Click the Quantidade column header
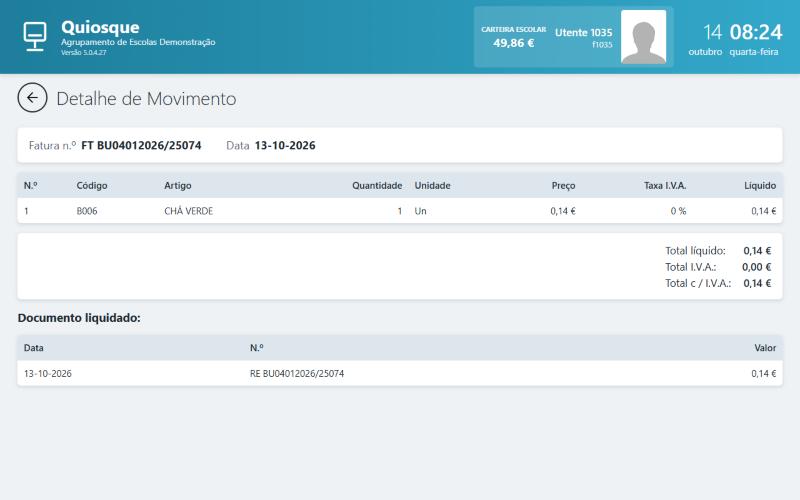 coord(377,186)
